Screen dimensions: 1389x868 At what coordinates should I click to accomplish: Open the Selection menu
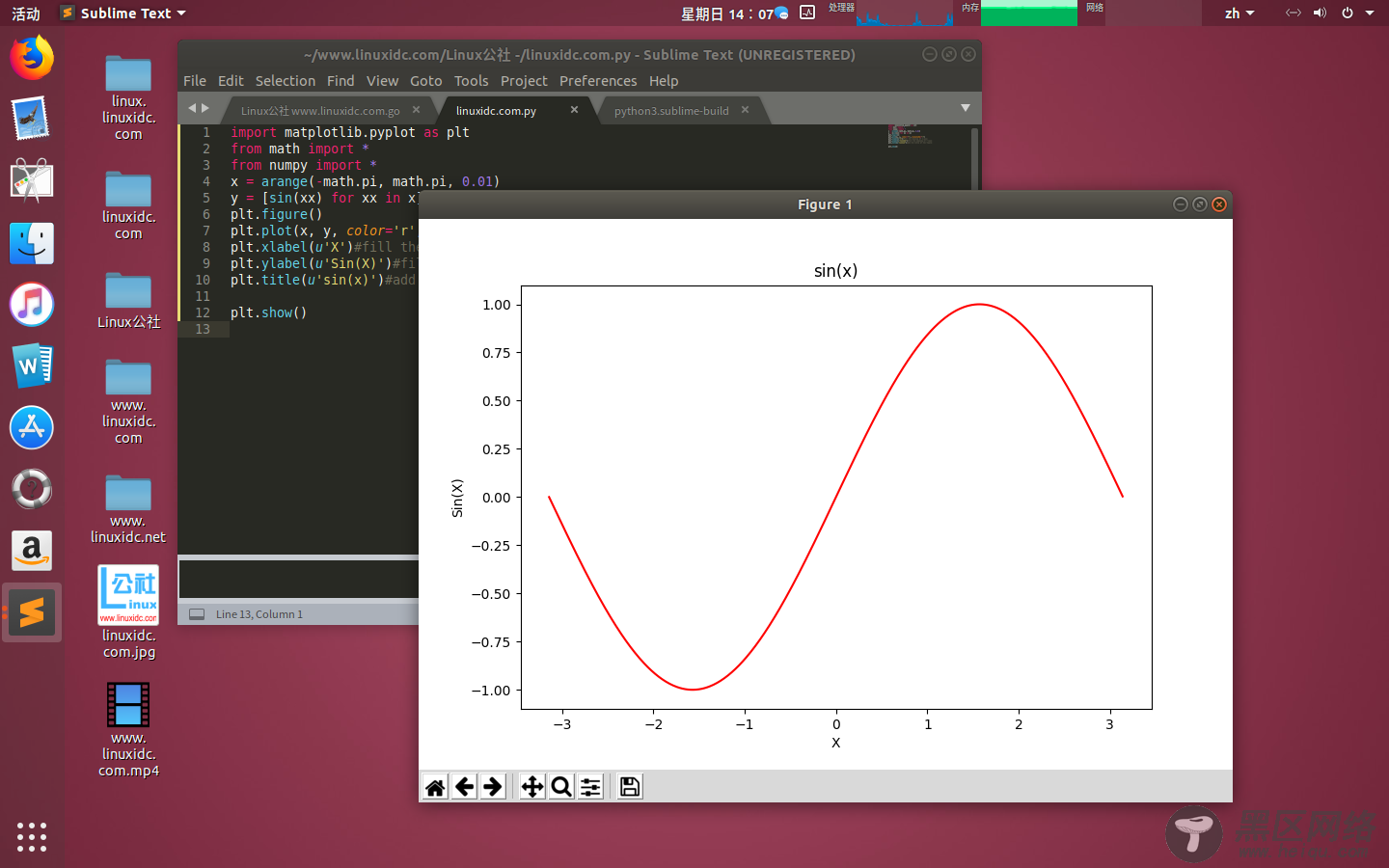coord(286,81)
